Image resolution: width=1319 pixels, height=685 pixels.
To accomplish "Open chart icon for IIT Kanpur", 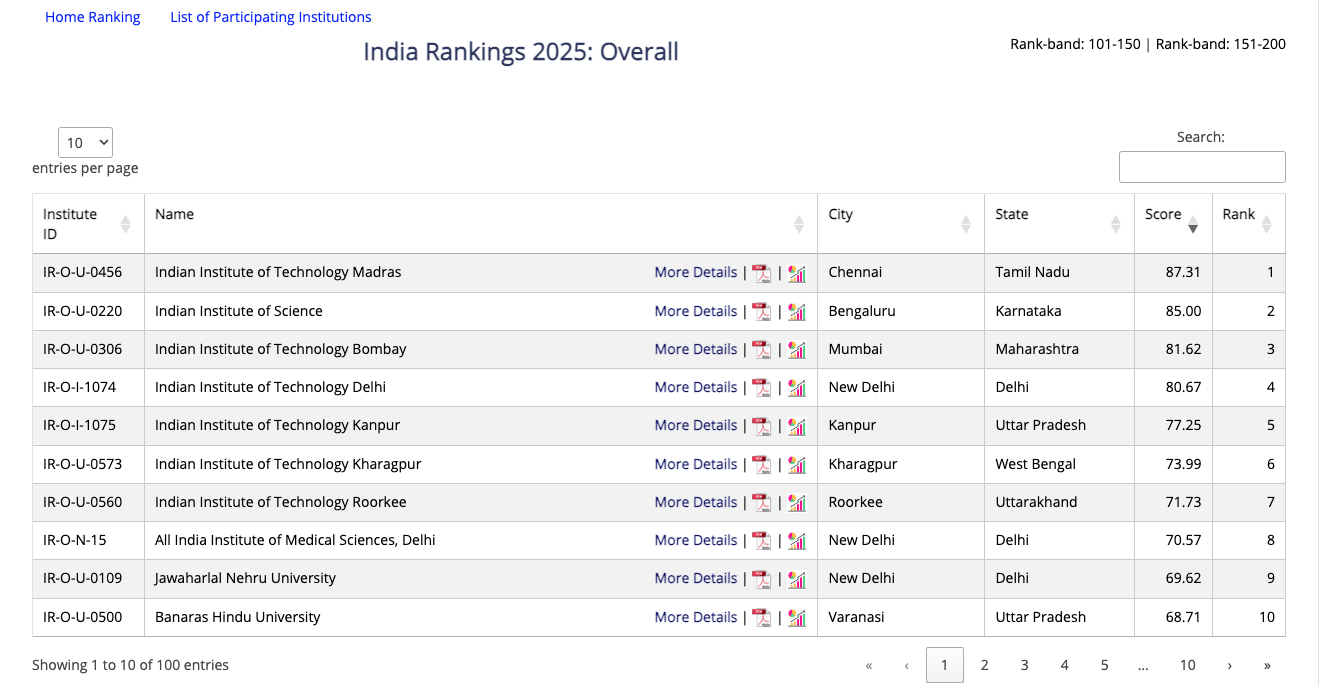I will 797,426.
